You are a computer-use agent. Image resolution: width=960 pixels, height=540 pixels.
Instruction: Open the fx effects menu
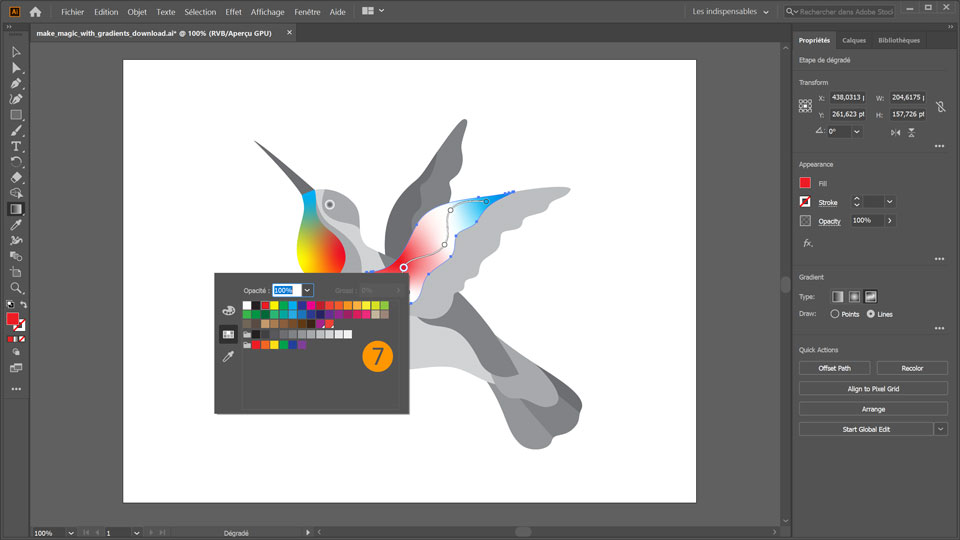click(x=808, y=243)
